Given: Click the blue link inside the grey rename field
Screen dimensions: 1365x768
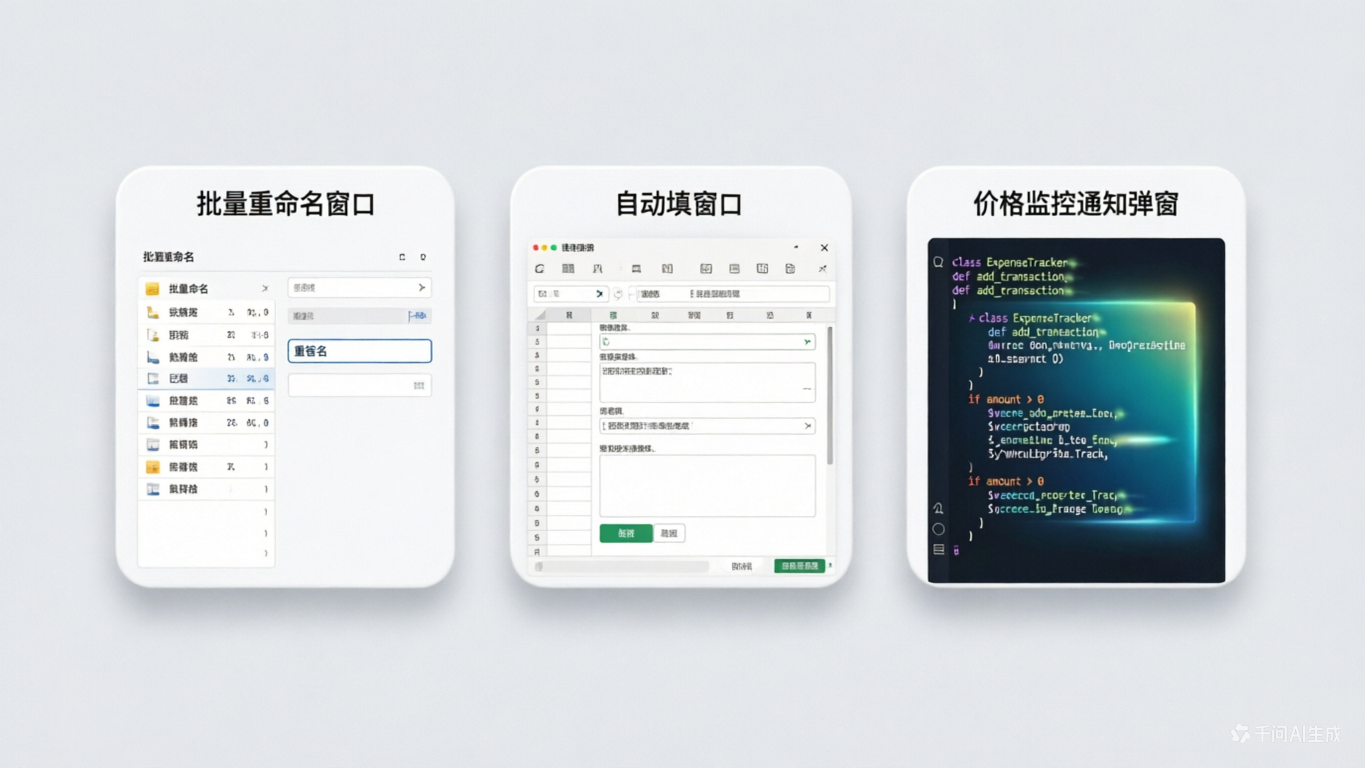Looking at the screenshot, I should pos(418,316).
